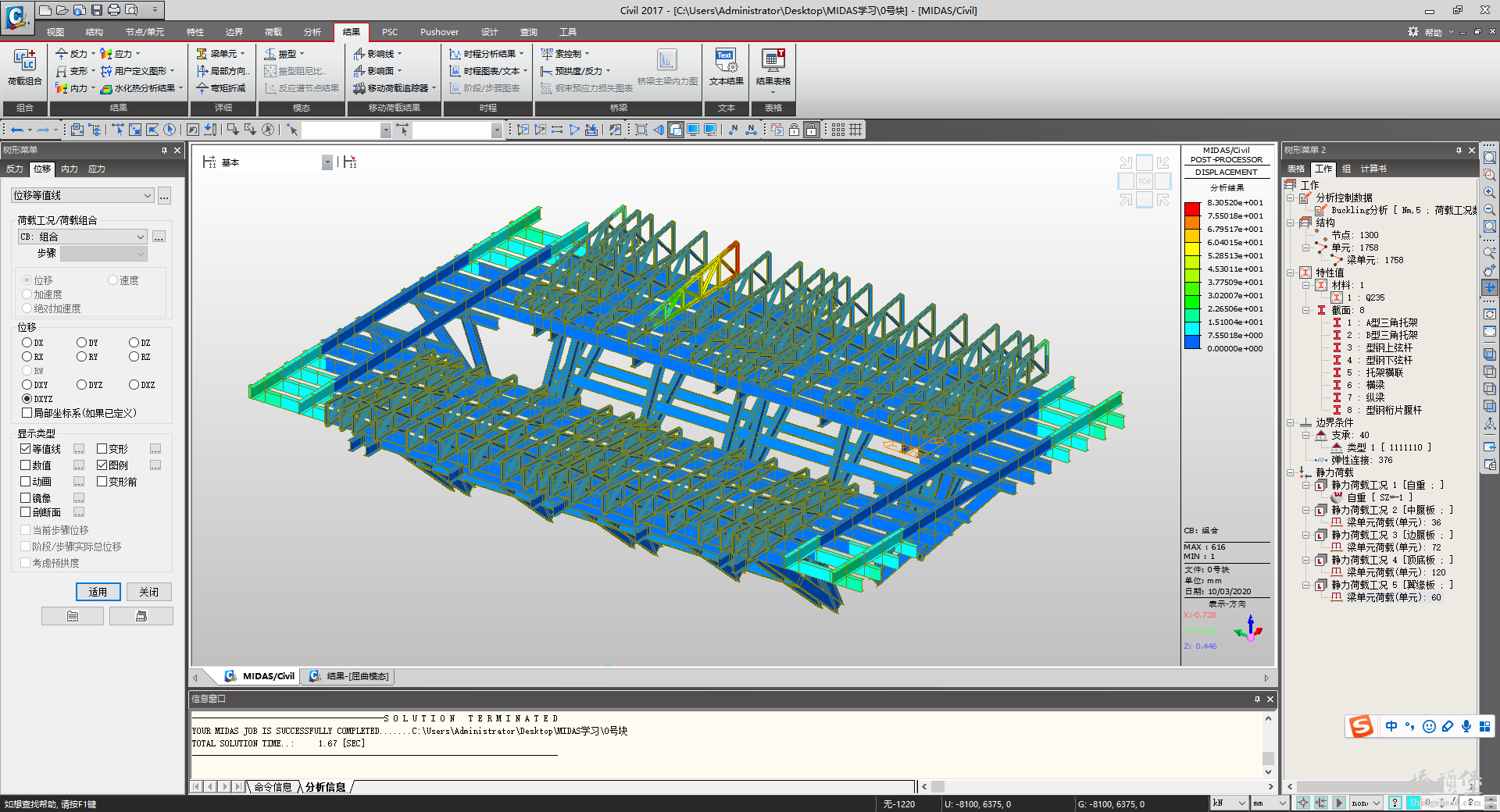Click the 反力 reactions result icon
Screen dimensions: 1500x812
pos(62,54)
